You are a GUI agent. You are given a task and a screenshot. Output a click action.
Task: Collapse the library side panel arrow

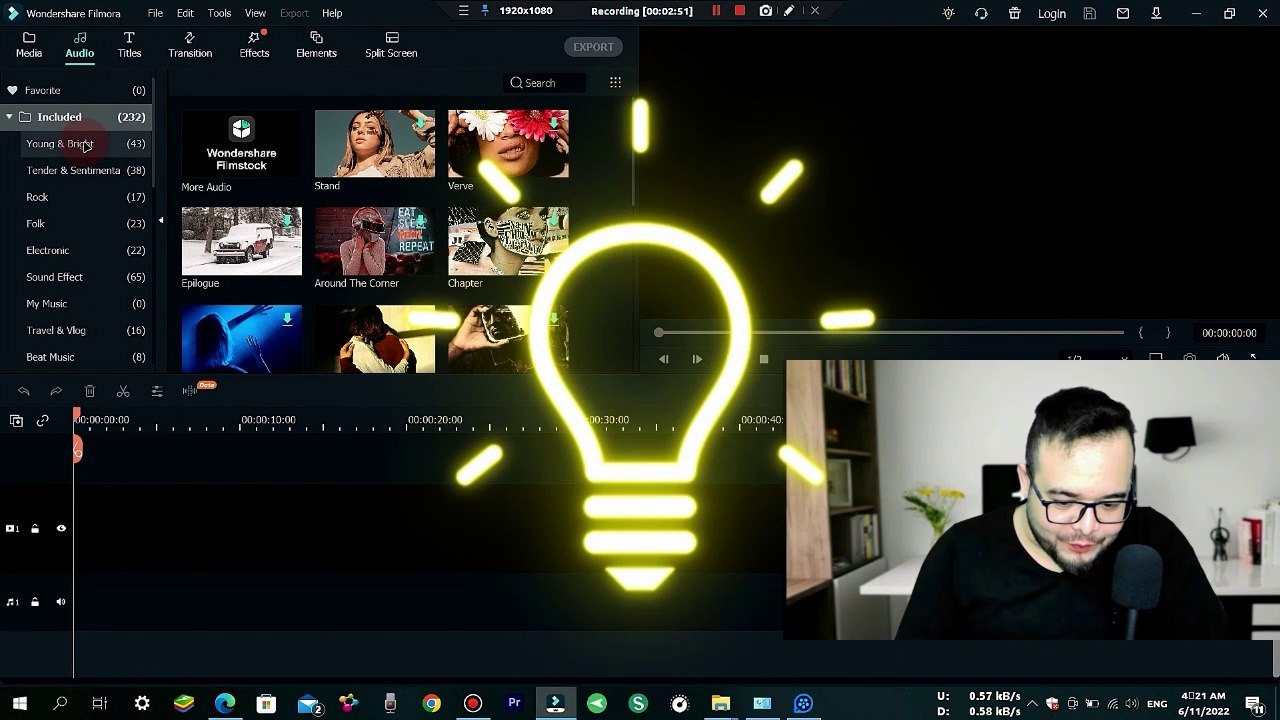coord(161,220)
